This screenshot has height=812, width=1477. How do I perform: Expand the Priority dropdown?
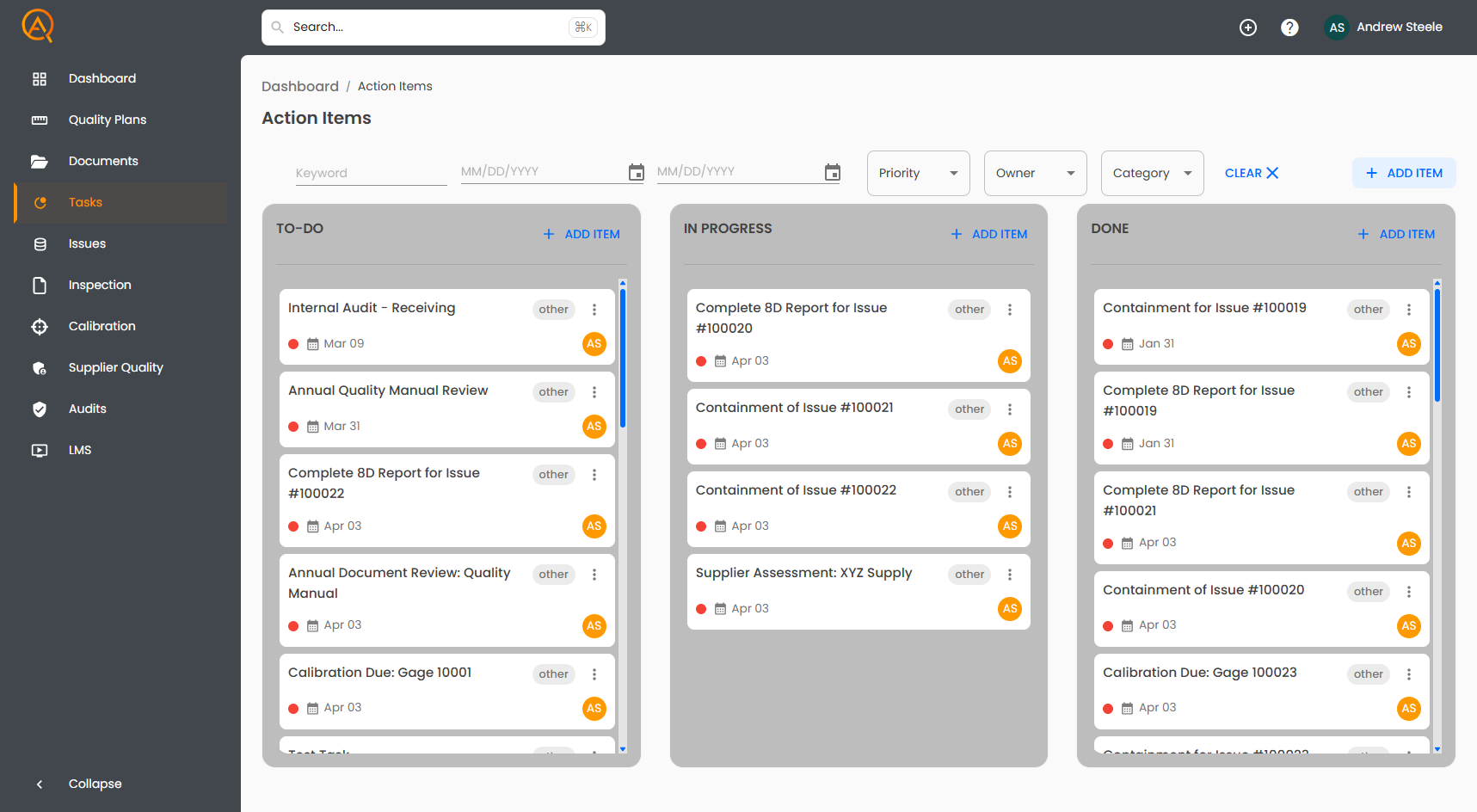919,173
